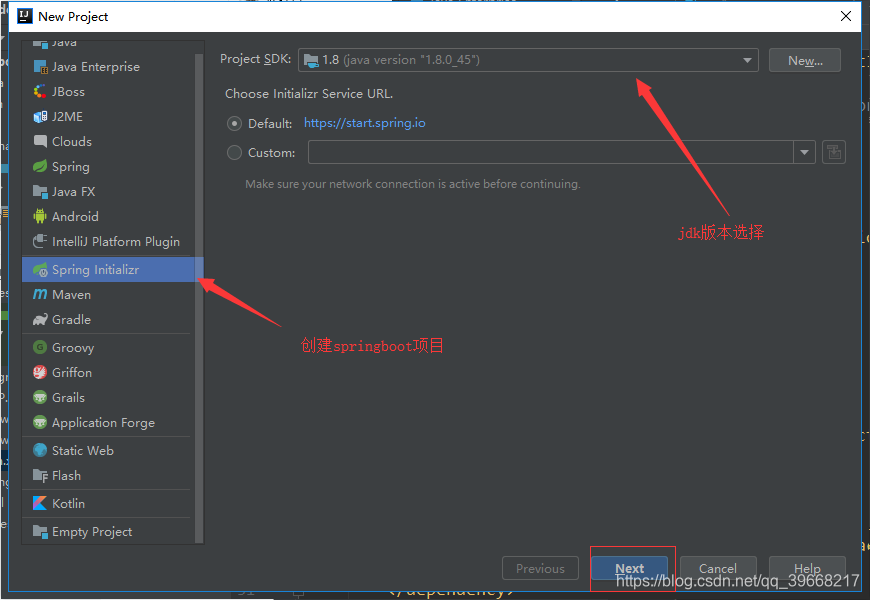Click the Static Web label
Viewport: 870px width, 600px height.
[83, 450]
